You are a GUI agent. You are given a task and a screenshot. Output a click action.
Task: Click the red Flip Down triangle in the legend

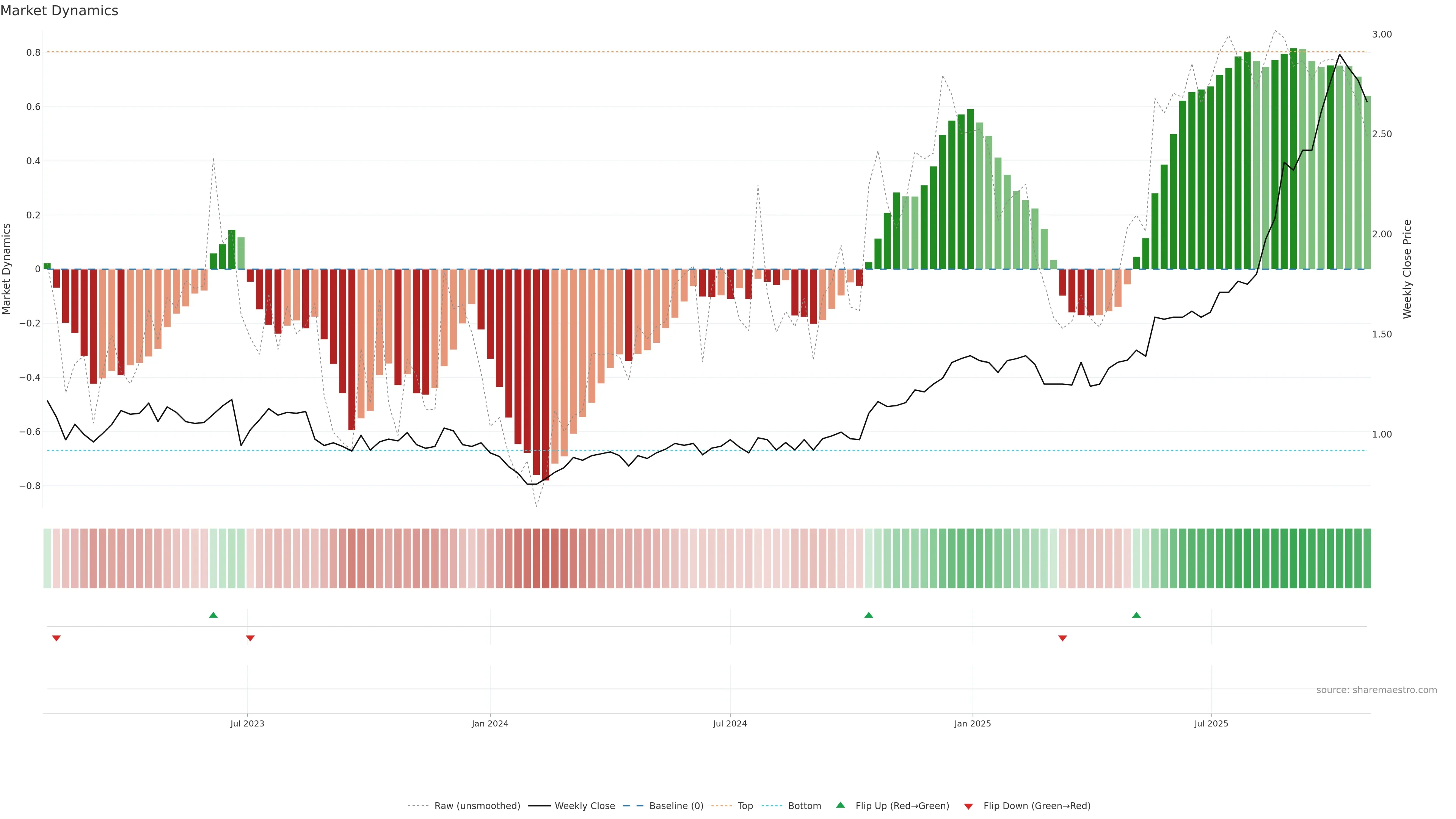pyautogui.click(x=968, y=806)
